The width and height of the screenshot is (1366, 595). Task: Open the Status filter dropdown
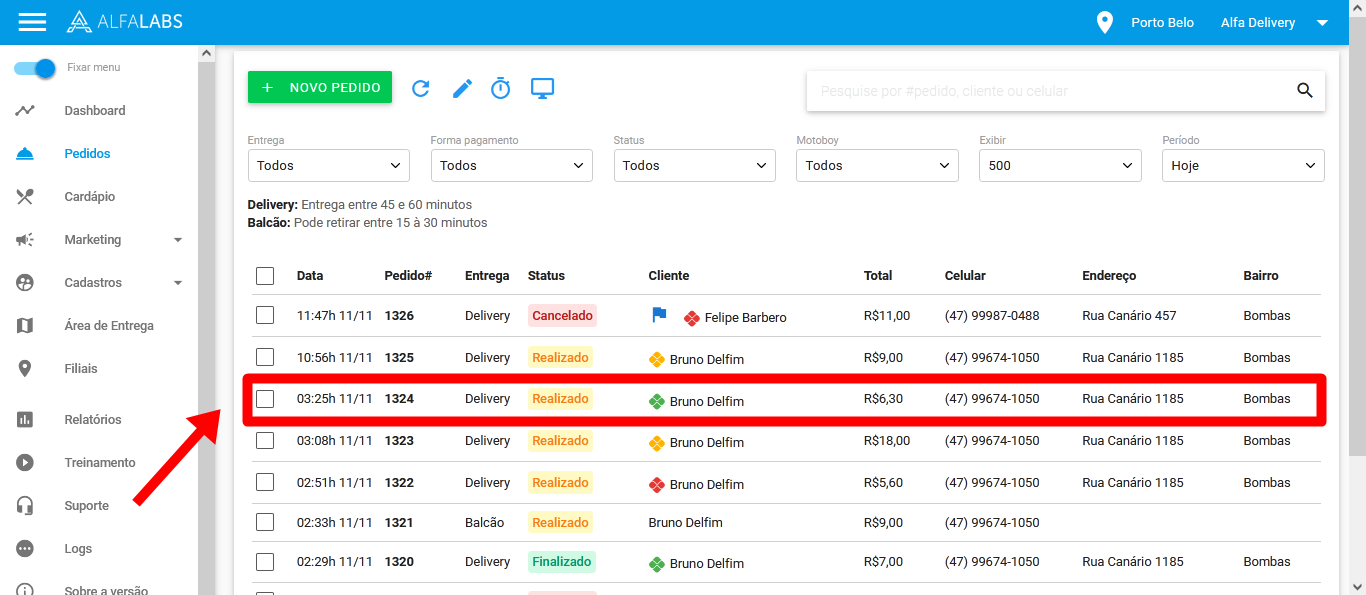[x=694, y=165]
